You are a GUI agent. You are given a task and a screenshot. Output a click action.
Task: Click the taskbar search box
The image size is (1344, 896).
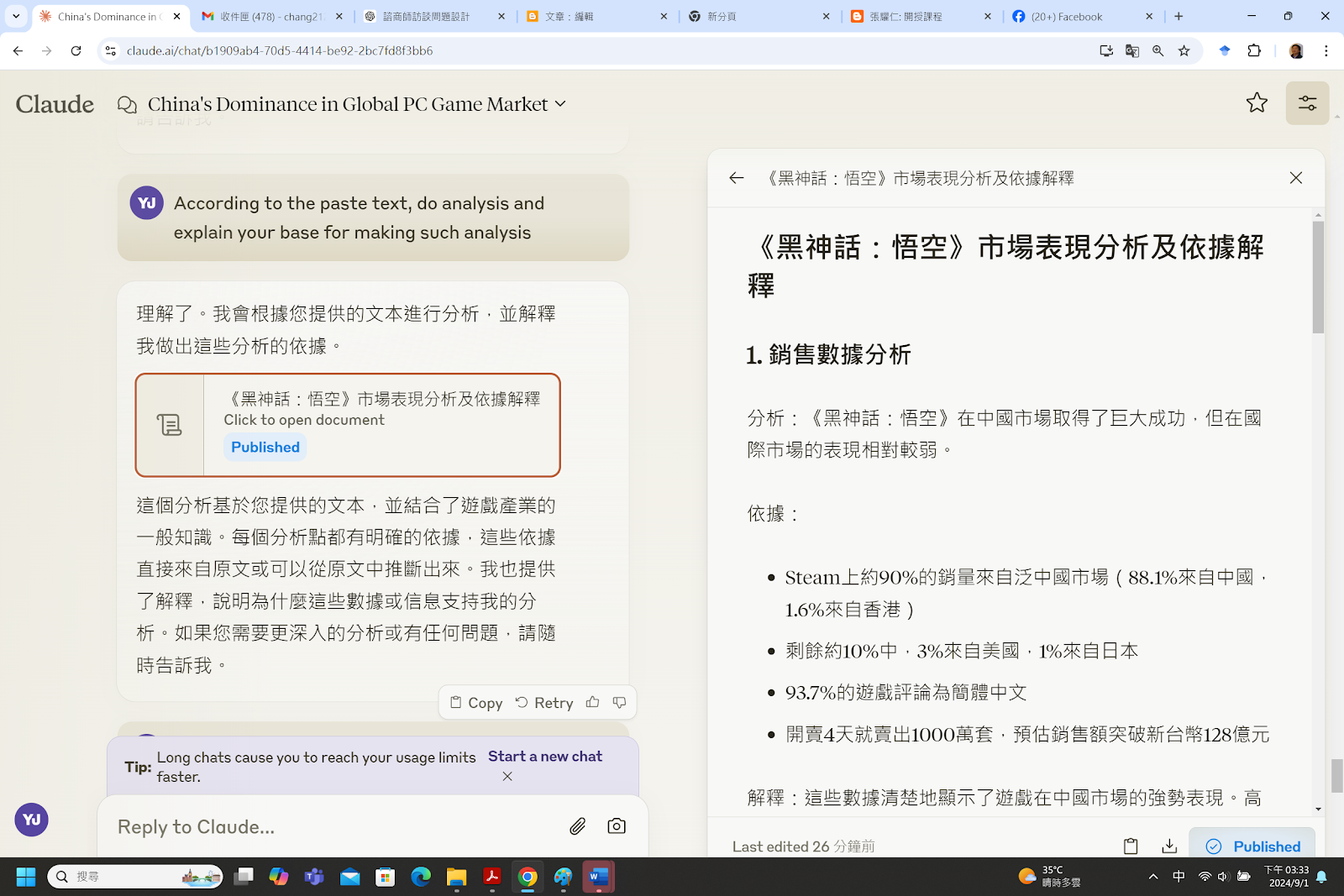coord(135,877)
